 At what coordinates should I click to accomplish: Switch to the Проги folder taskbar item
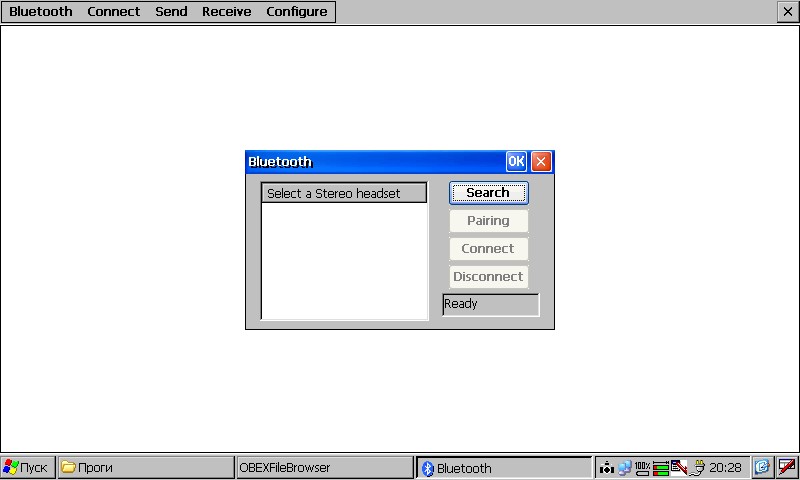click(x=146, y=467)
